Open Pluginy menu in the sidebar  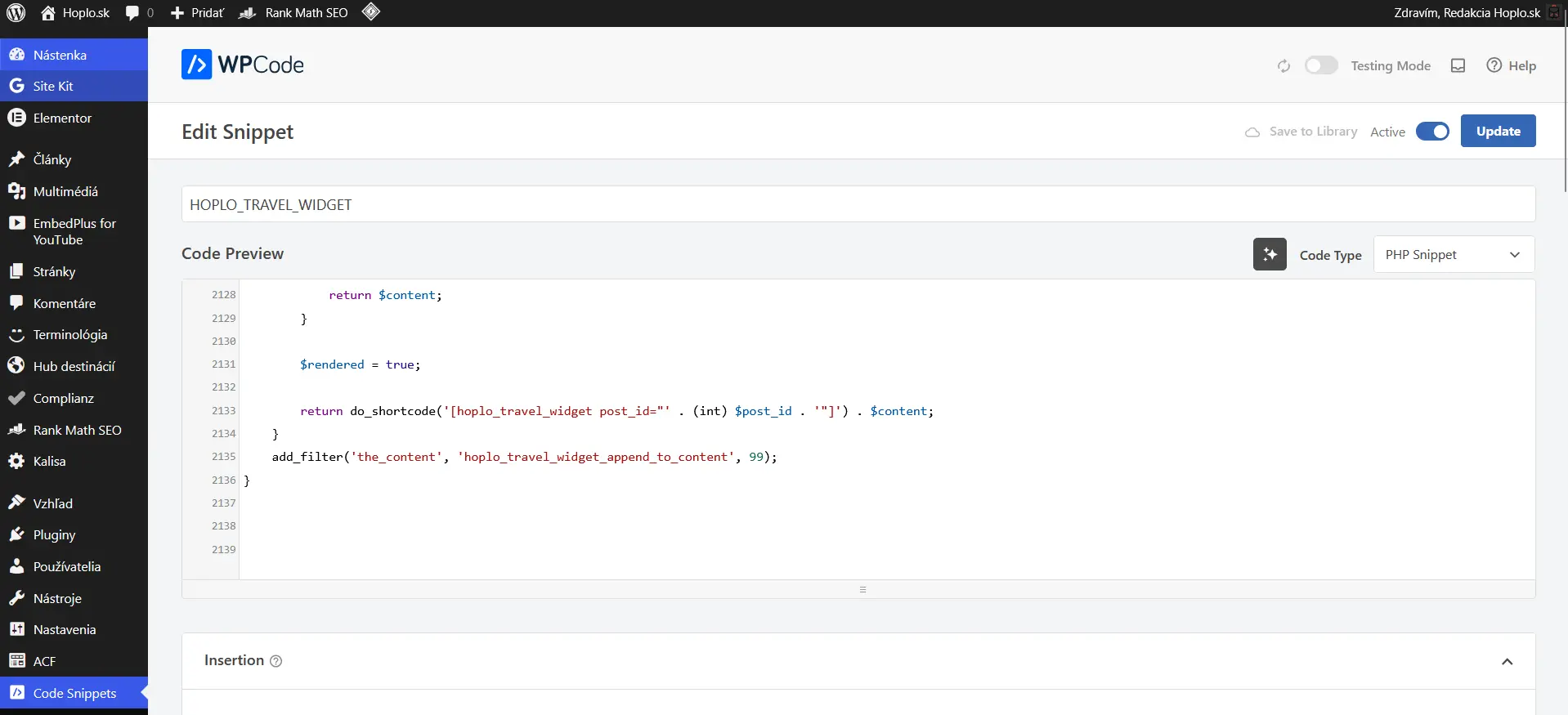click(x=54, y=534)
